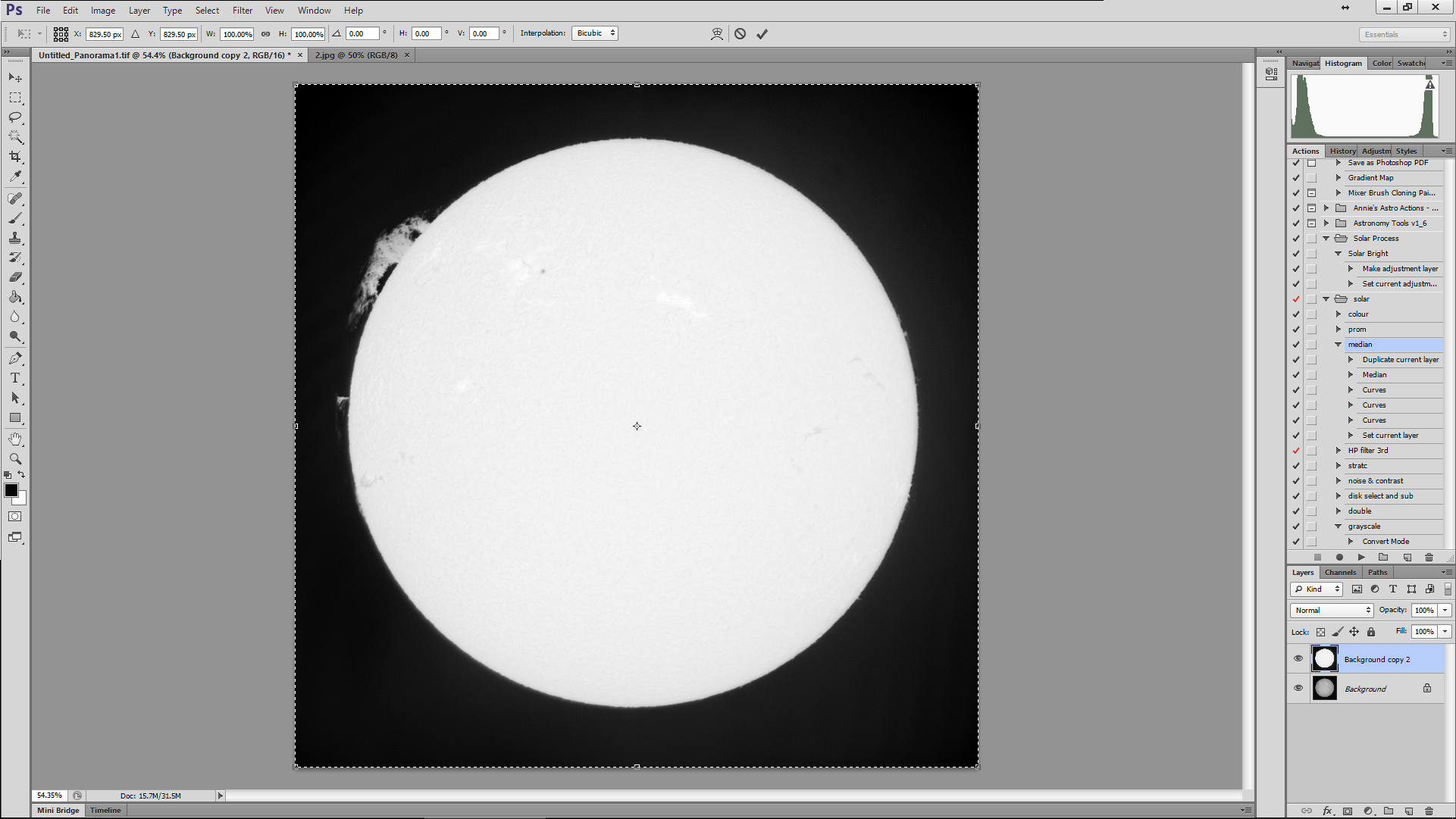The width and height of the screenshot is (1456, 819).
Task: Hide the Background copy 2 layer
Action: (x=1298, y=659)
